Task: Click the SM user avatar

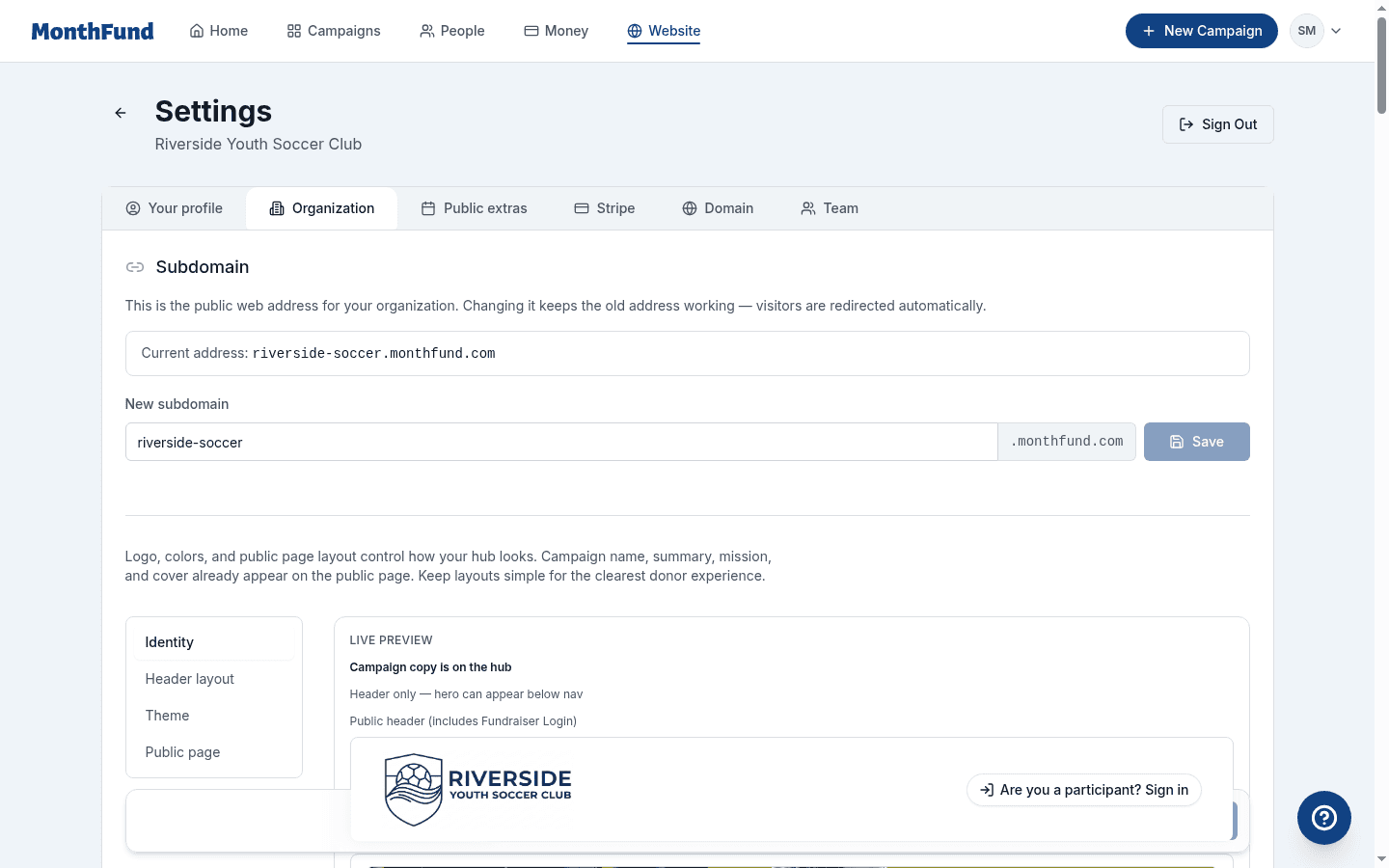Action: [x=1307, y=31]
